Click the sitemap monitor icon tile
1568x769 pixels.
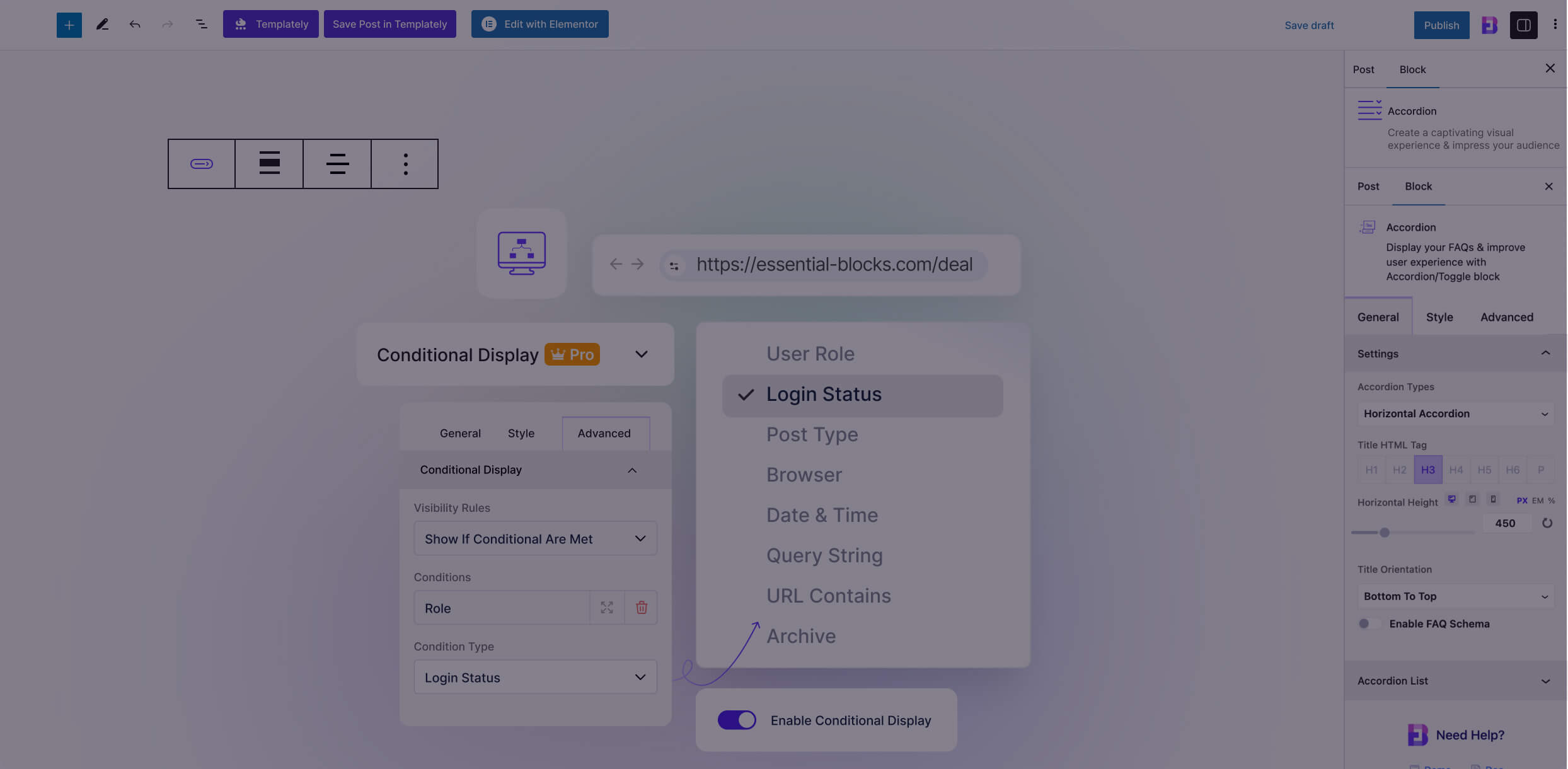(x=522, y=253)
